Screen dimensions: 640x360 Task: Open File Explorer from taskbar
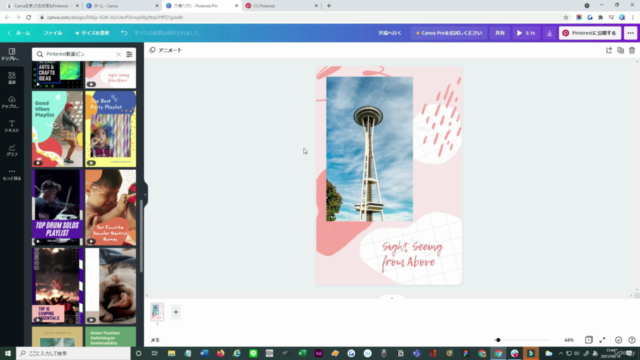(x=171, y=353)
